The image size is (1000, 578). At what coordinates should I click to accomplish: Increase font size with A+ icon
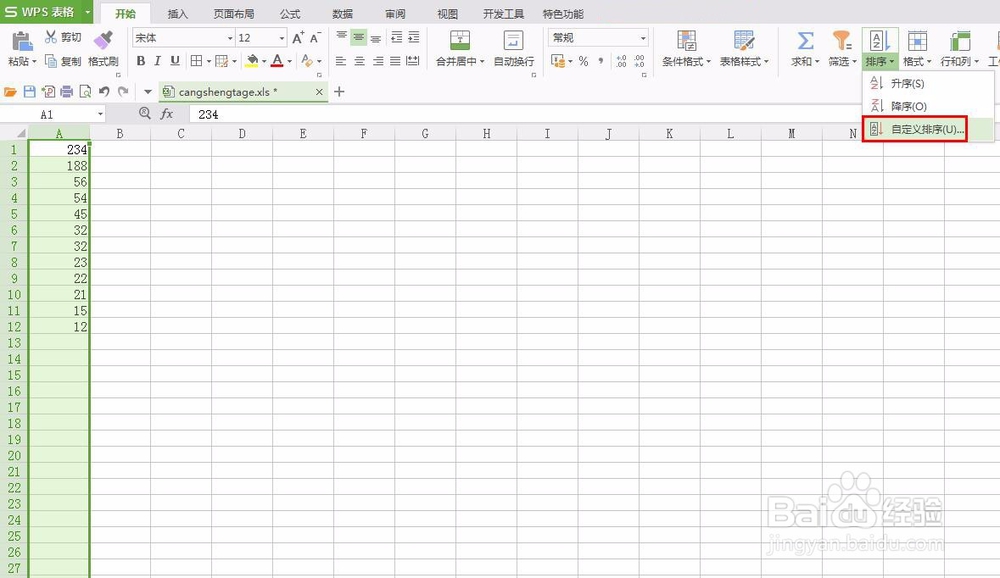click(x=298, y=38)
